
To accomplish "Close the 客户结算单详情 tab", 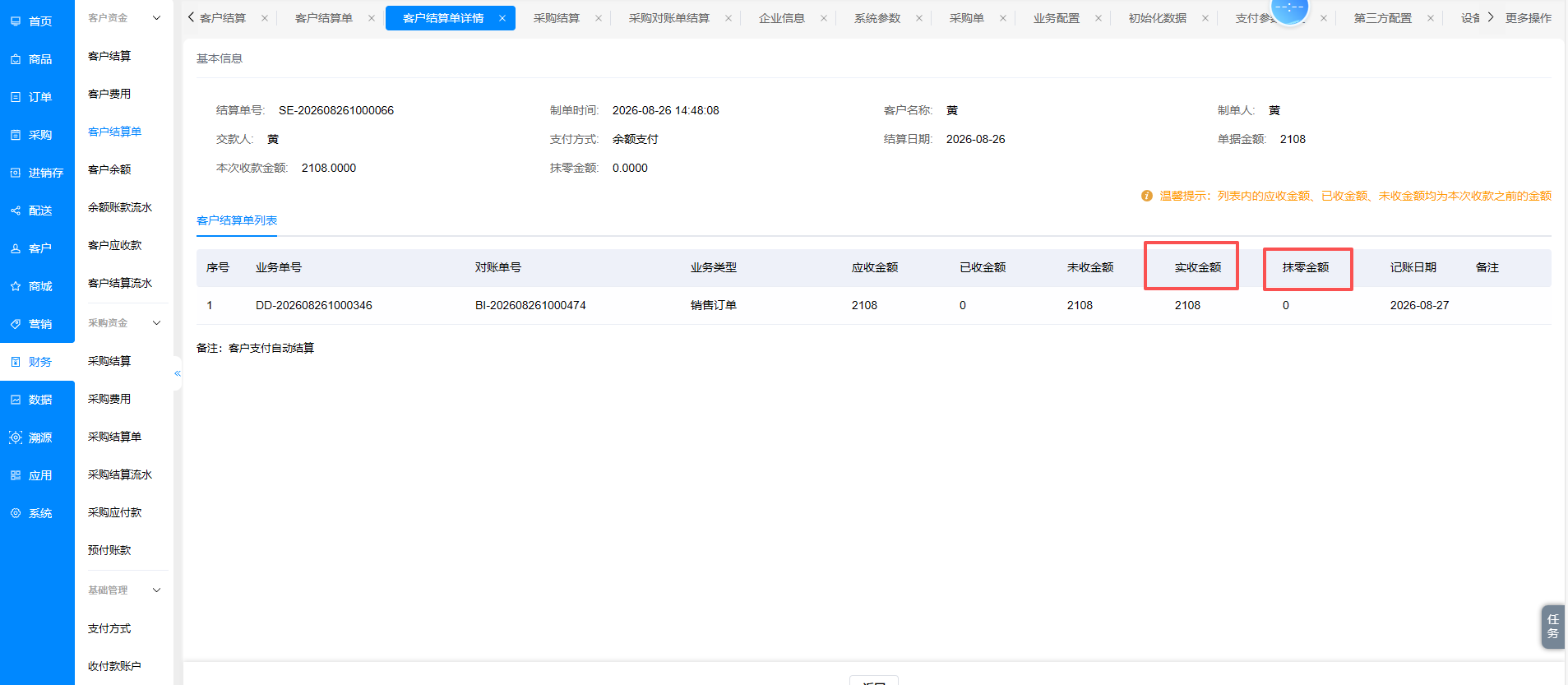I will coord(502,18).
